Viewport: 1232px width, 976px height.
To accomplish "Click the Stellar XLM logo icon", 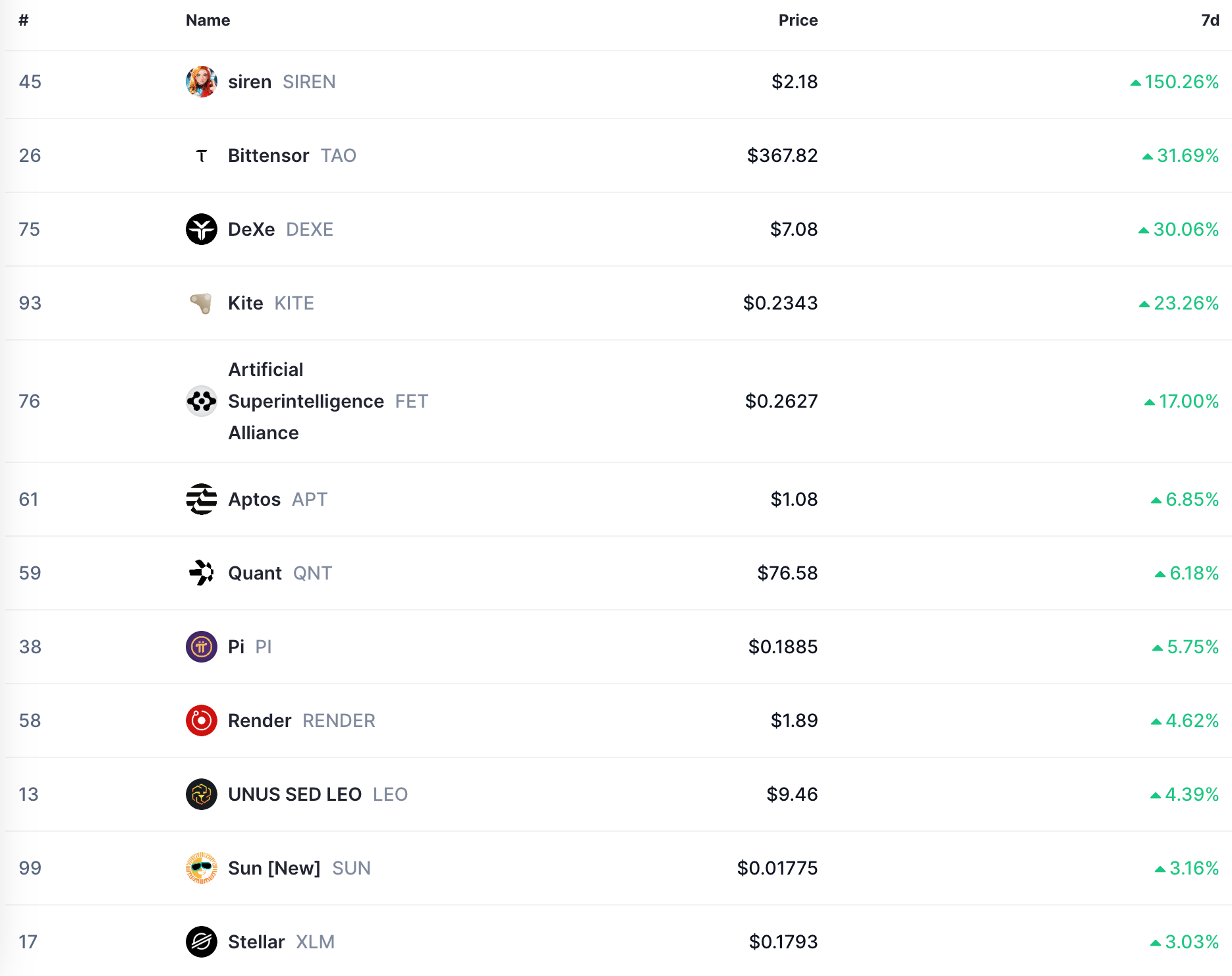I will click(x=202, y=942).
